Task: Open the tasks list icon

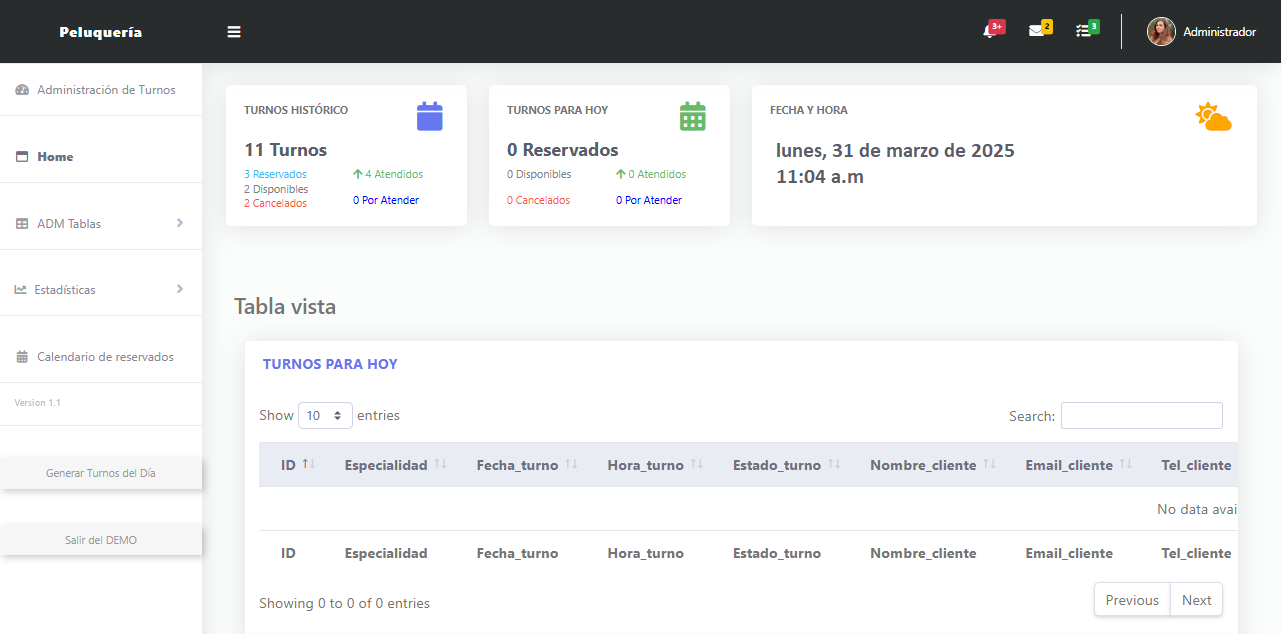Action: click(x=1083, y=31)
